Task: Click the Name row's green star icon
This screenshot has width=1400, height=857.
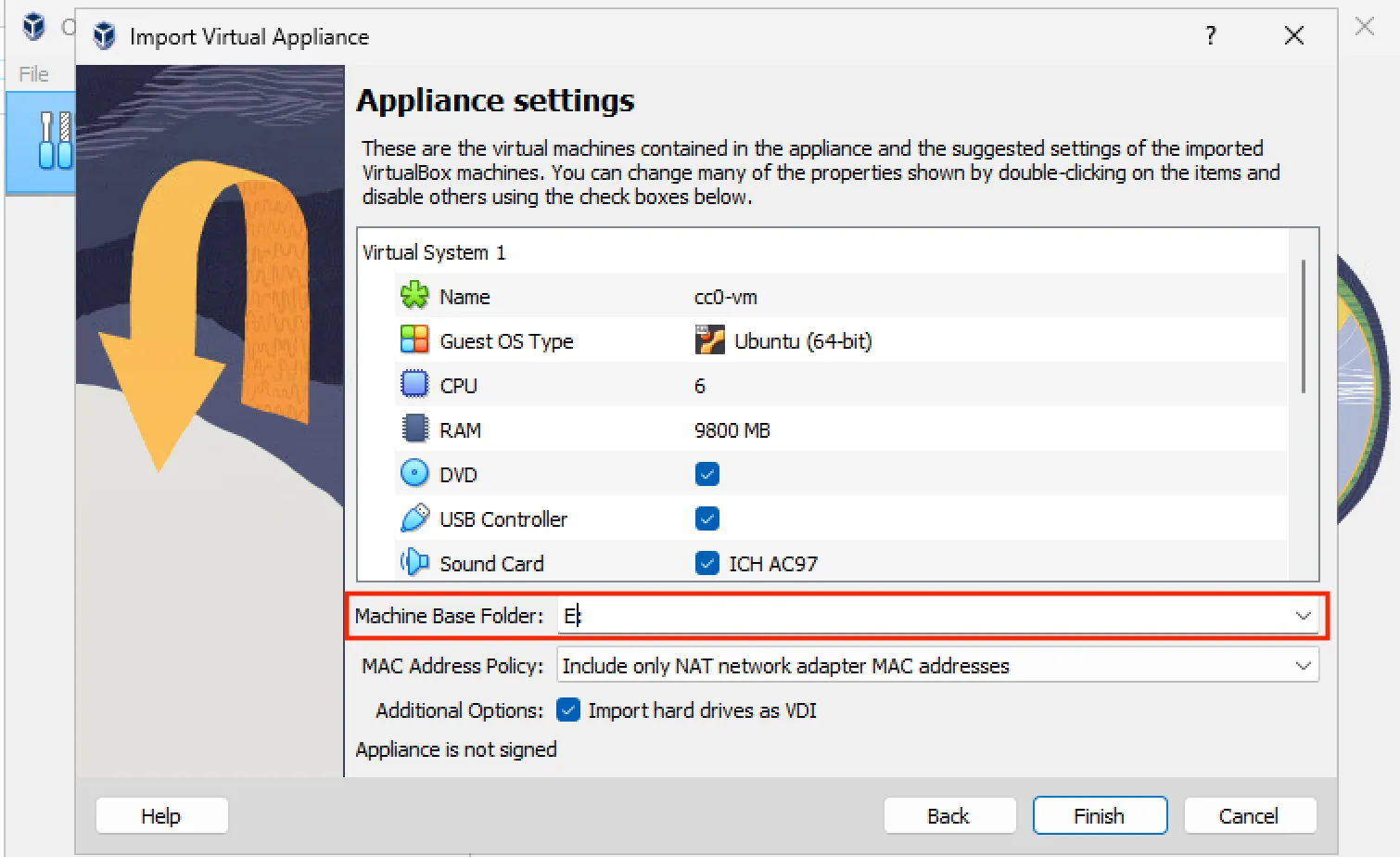Action: pos(414,296)
